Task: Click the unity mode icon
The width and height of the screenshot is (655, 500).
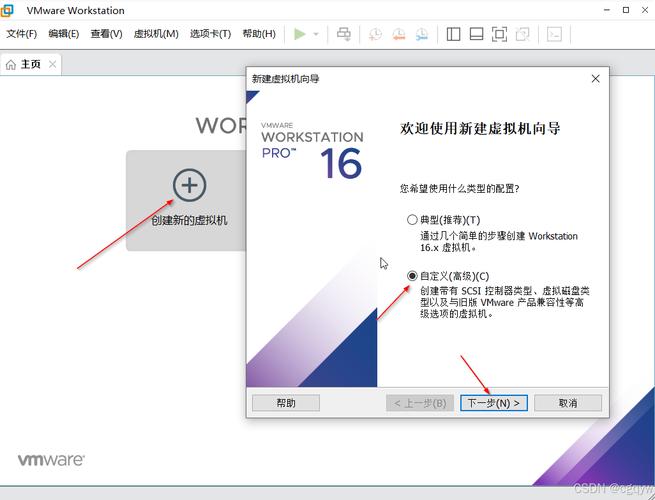Action: pos(522,34)
